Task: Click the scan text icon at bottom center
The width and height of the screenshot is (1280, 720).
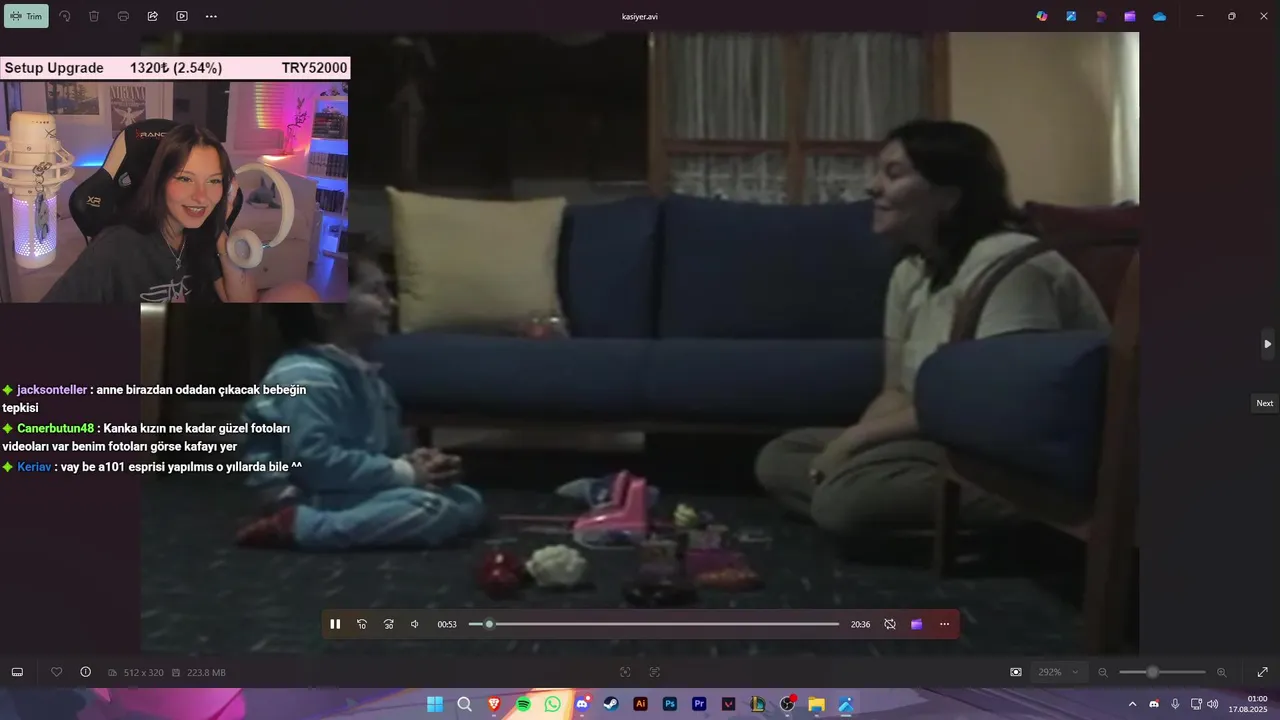Action: 655,672
